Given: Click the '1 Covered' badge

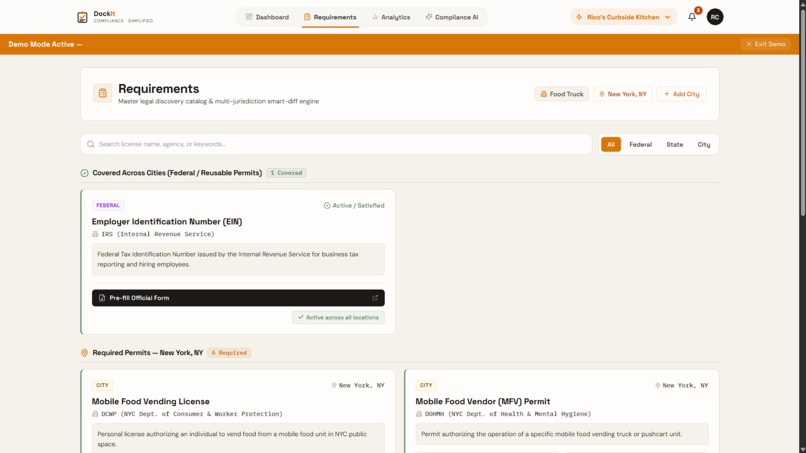Looking at the screenshot, I should 286,173.
